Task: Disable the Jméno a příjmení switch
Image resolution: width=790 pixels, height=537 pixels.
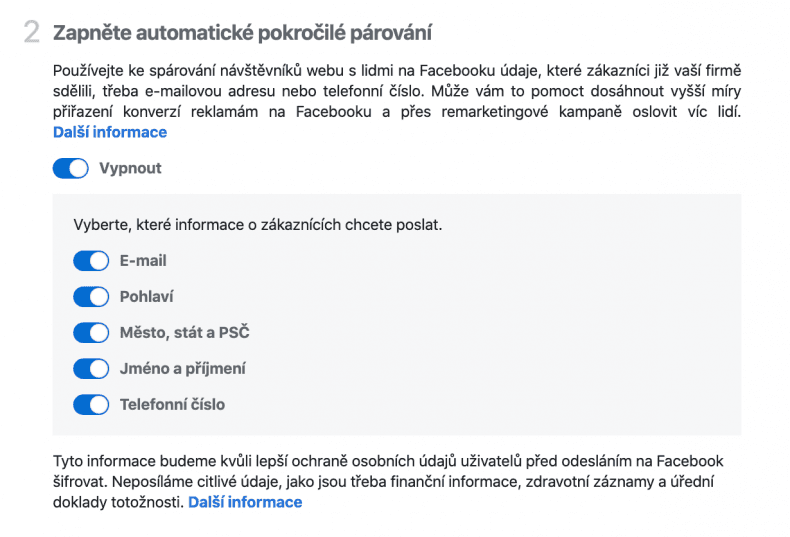Action: point(91,369)
